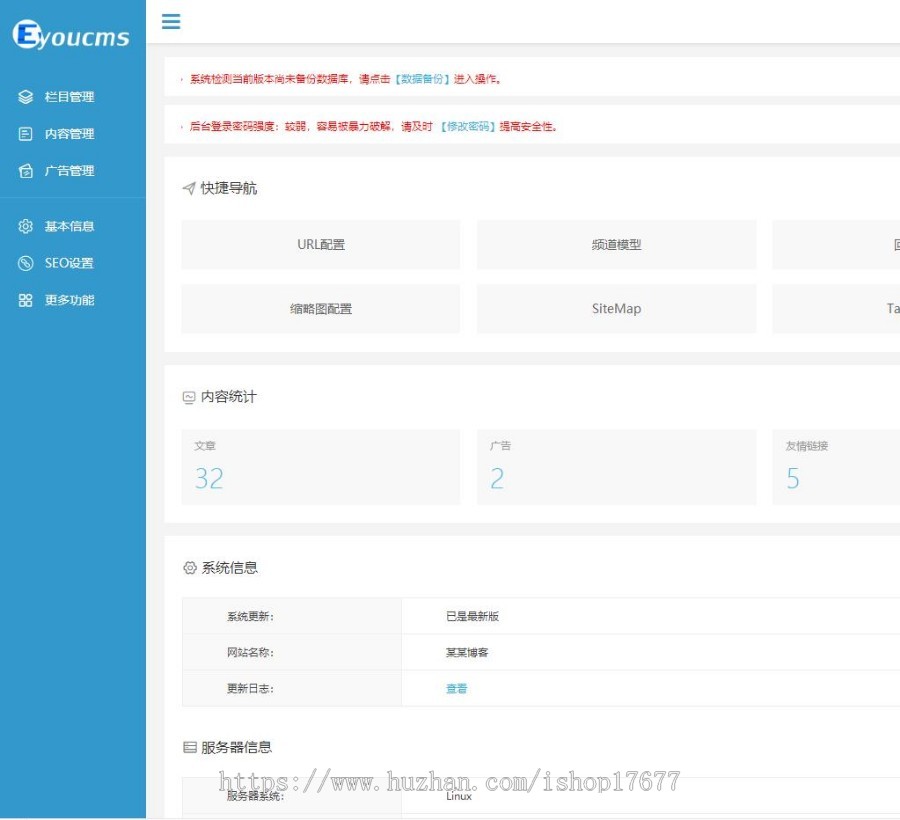The width and height of the screenshot is (900, 820).
Task: Click the 【修改密码】 link
Action: point(468,126)
